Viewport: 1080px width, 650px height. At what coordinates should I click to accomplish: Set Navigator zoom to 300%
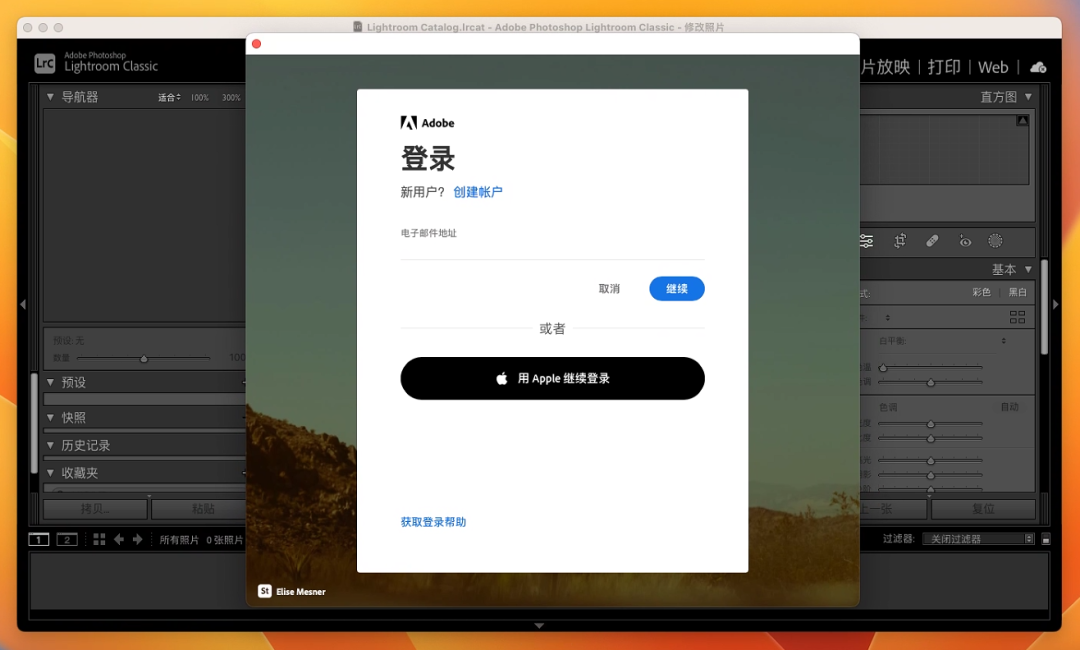[x=231, y=98]
